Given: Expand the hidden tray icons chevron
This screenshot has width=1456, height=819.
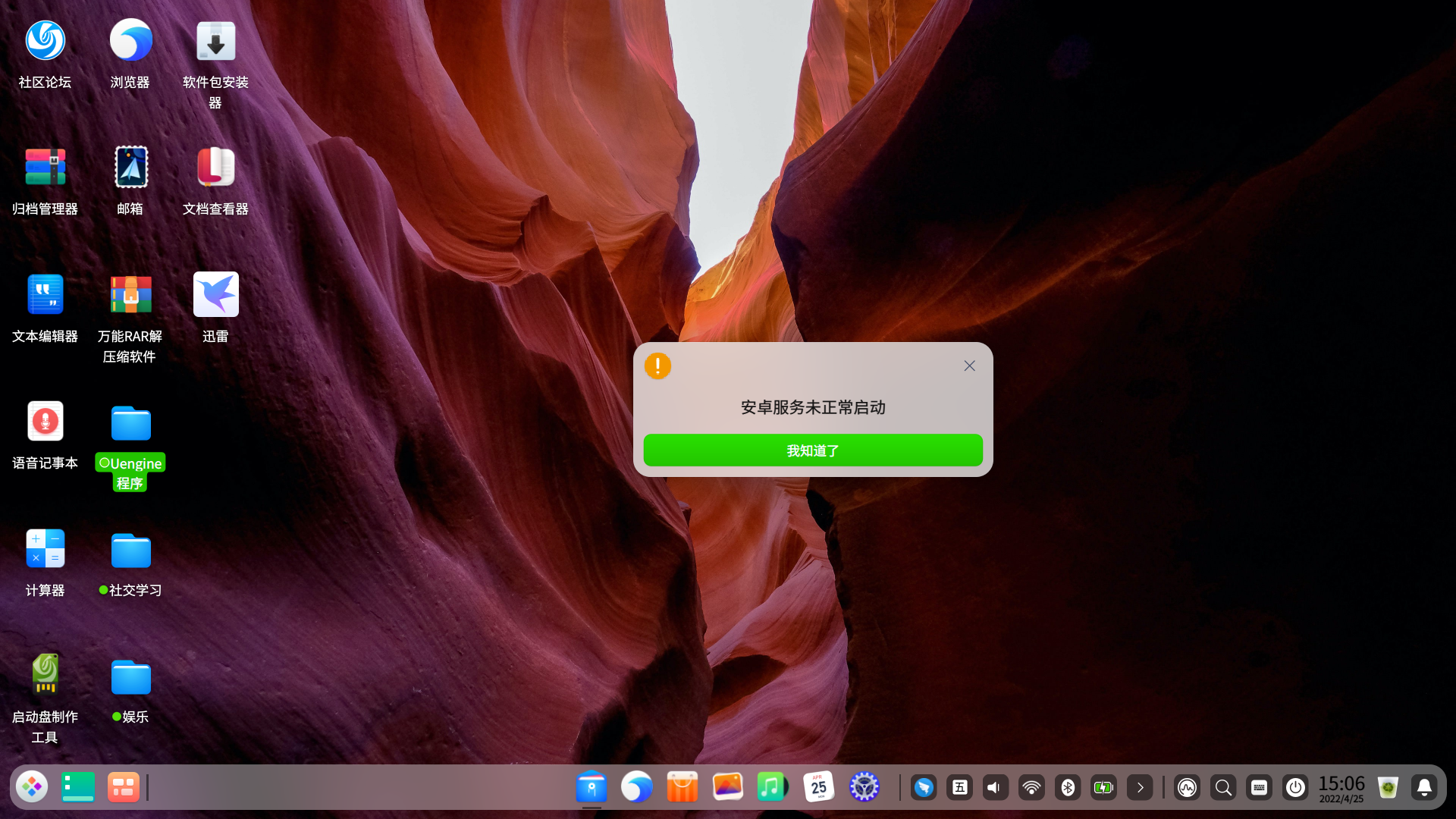Looking at the screenshot, I should click(1140, 786).
